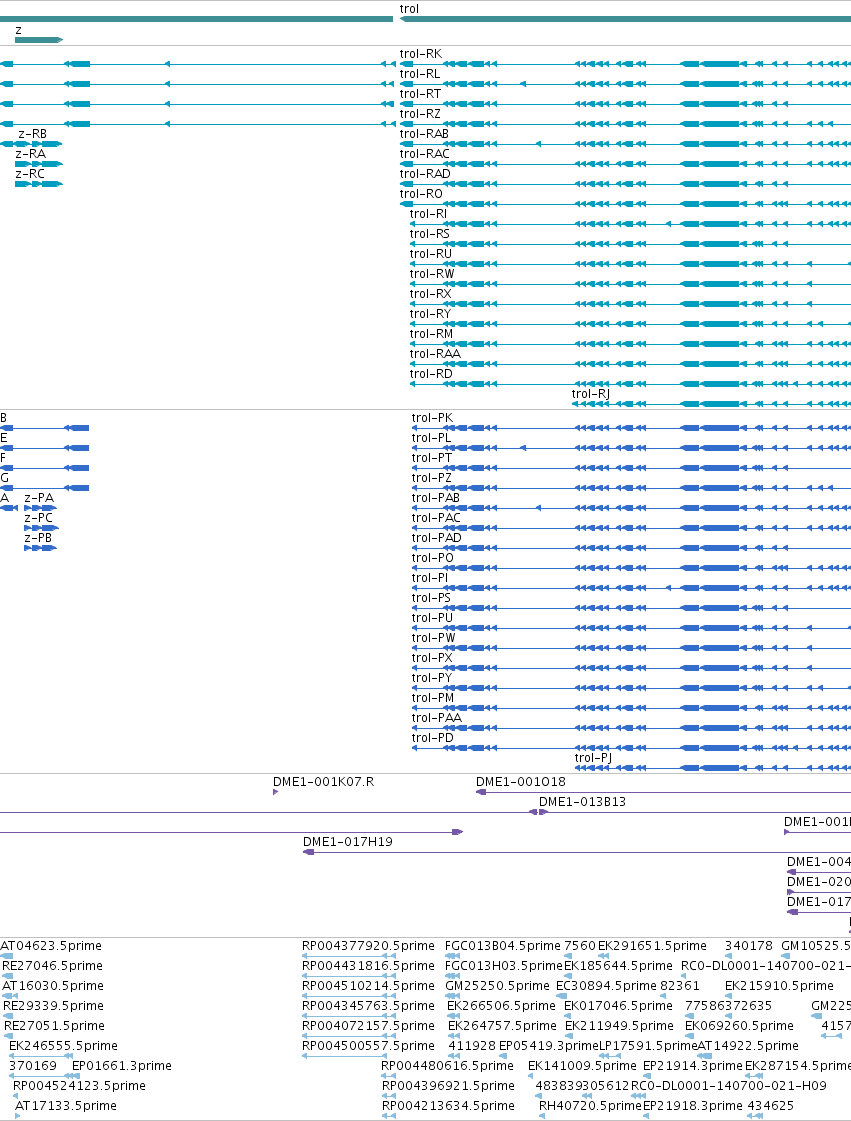
Task: Click the trol-PJ CDS label
Action: coord(593,759)
